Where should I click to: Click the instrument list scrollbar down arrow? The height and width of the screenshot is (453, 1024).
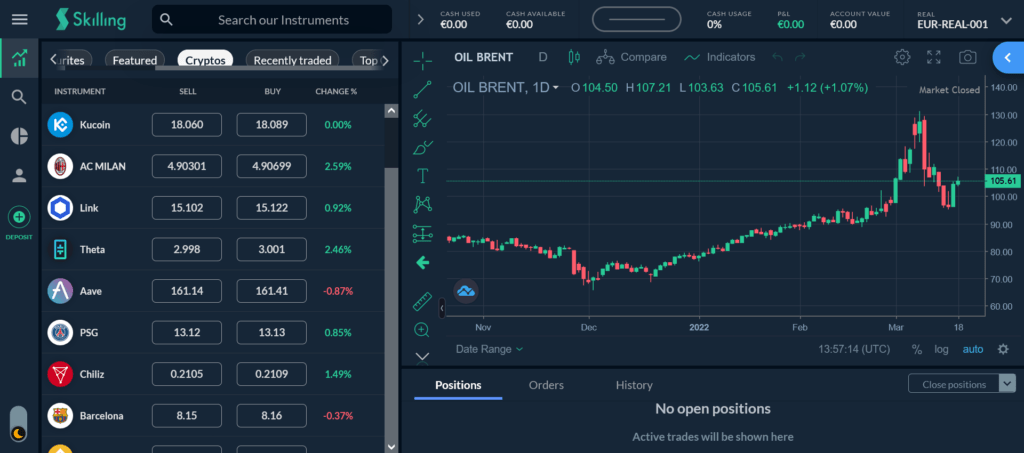[391, 447]
